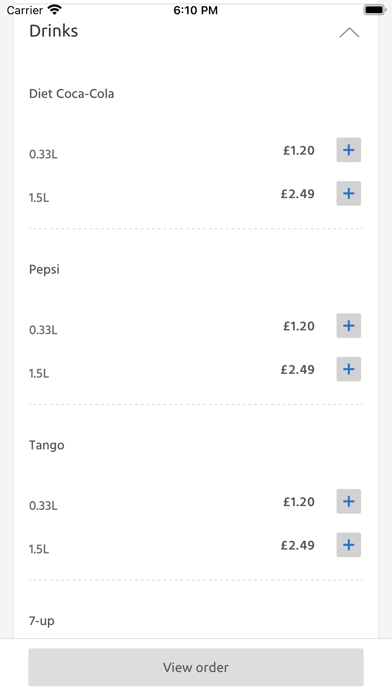Tap the Wi-Fi icon in status bar
This screenshot has width=392, height=696.
[x=55, y=10]
